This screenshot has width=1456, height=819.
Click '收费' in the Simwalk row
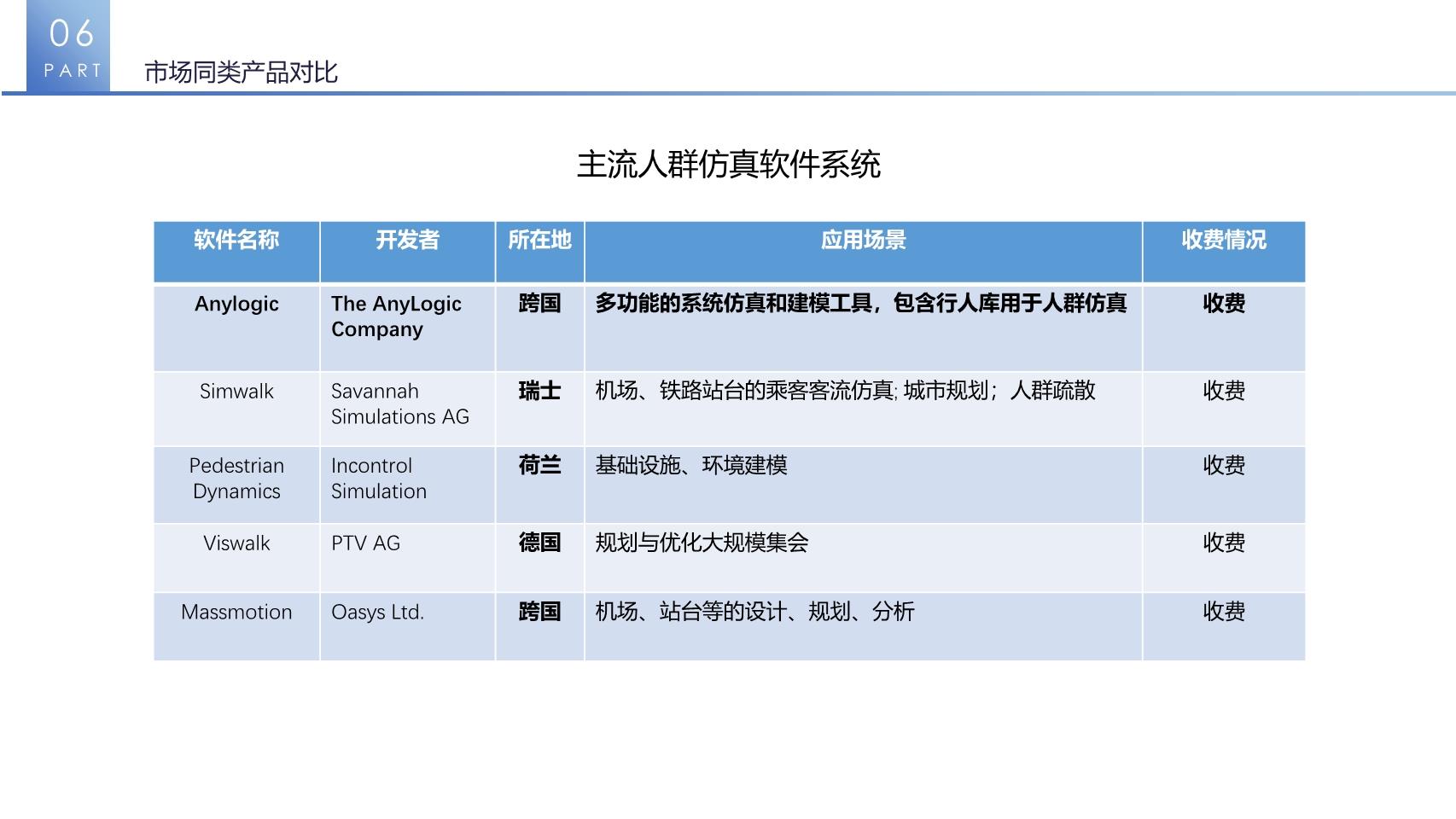click(1224, 409)
